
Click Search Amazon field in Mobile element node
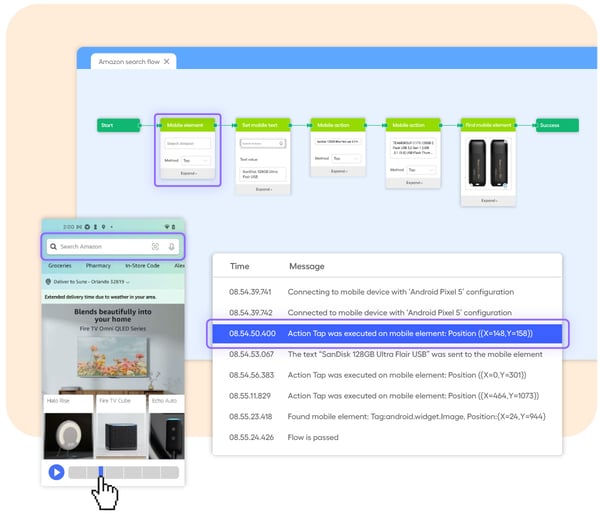tap(188, 143)
